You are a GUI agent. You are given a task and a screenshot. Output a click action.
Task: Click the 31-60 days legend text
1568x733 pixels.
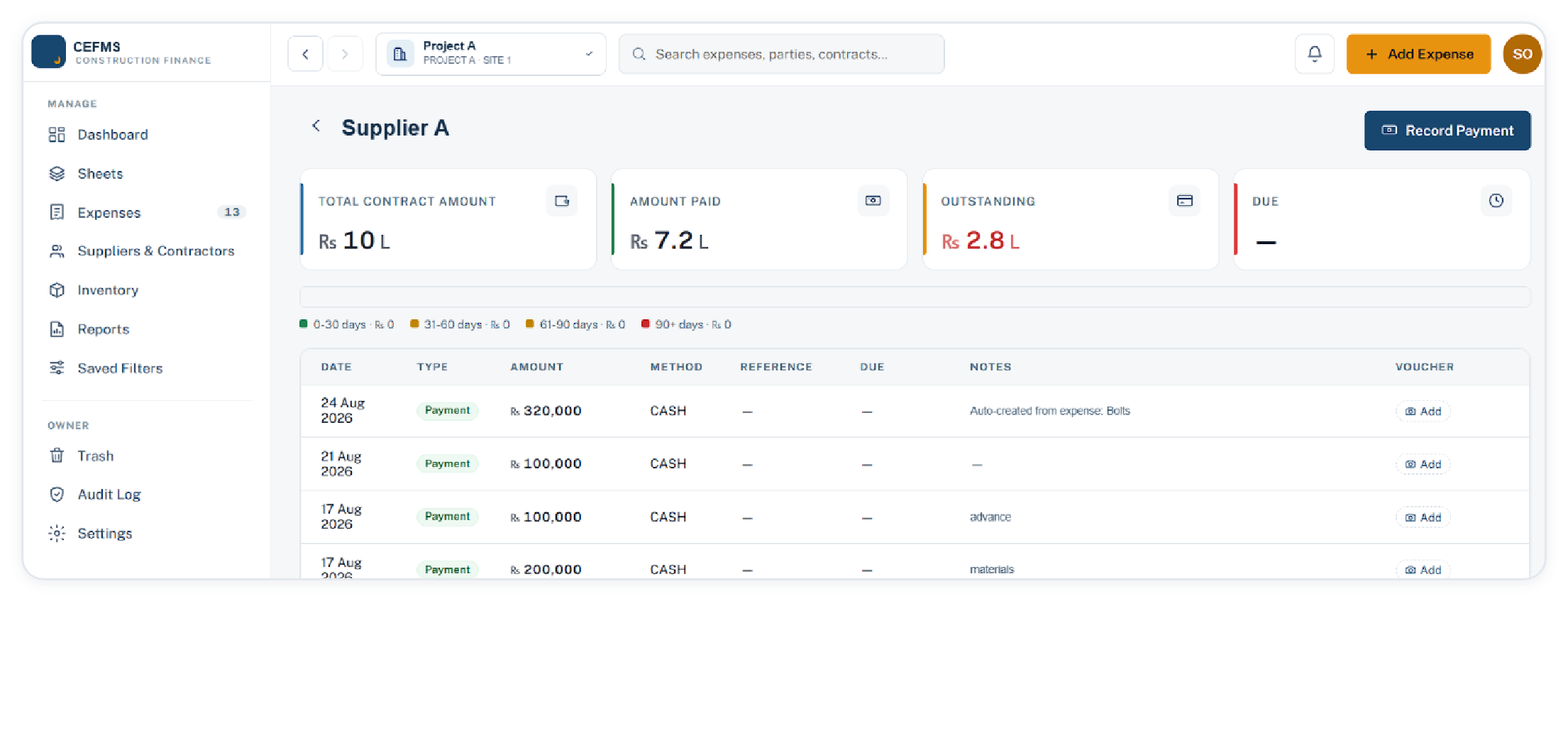click(466, 324)
